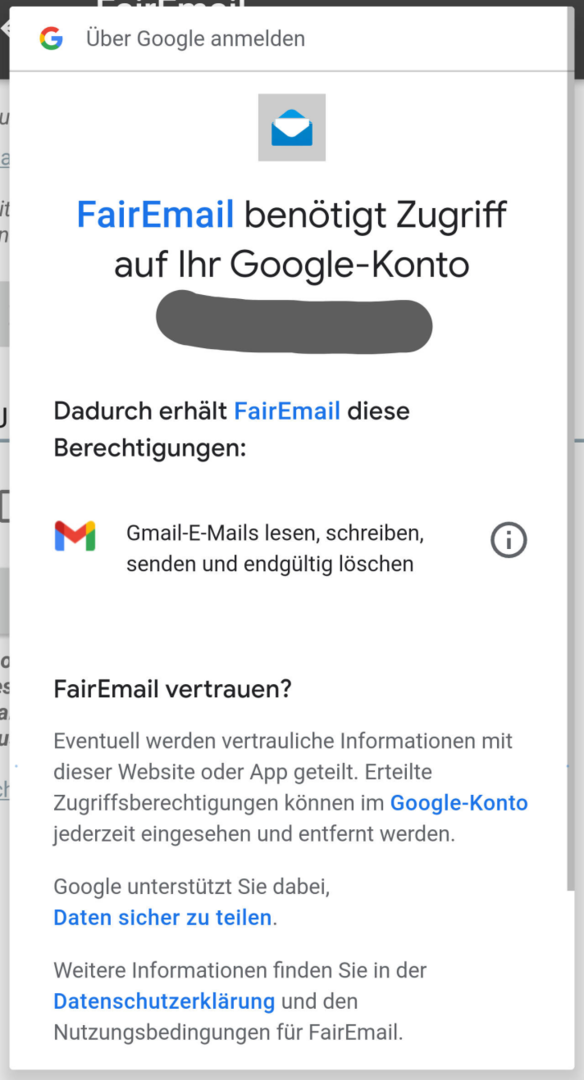
Task: Follow the 'Daten sicher zu teilen' link
Action: pyautogui.click(x=163, y=917)
